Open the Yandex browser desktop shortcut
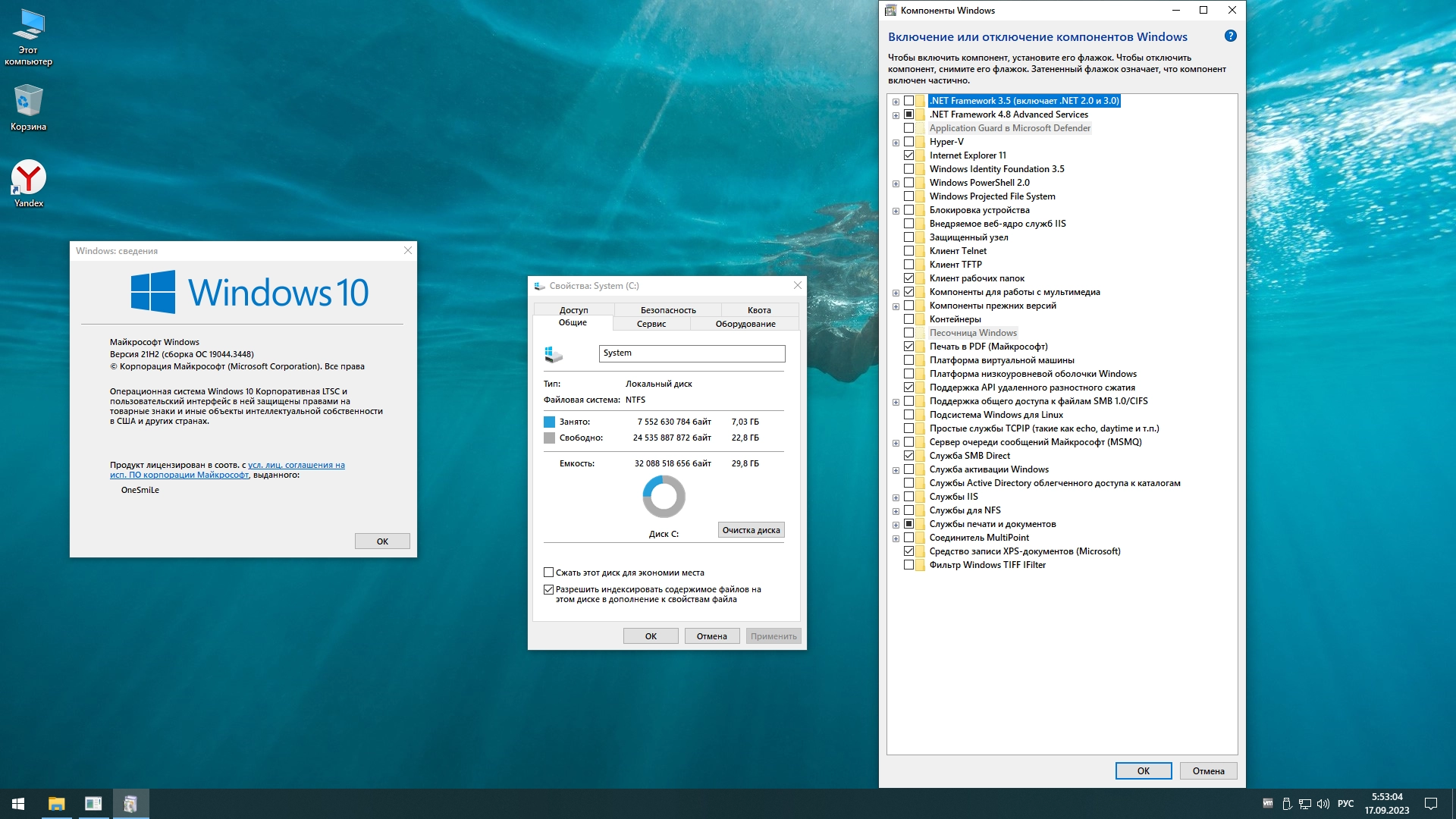 (28, 182)
